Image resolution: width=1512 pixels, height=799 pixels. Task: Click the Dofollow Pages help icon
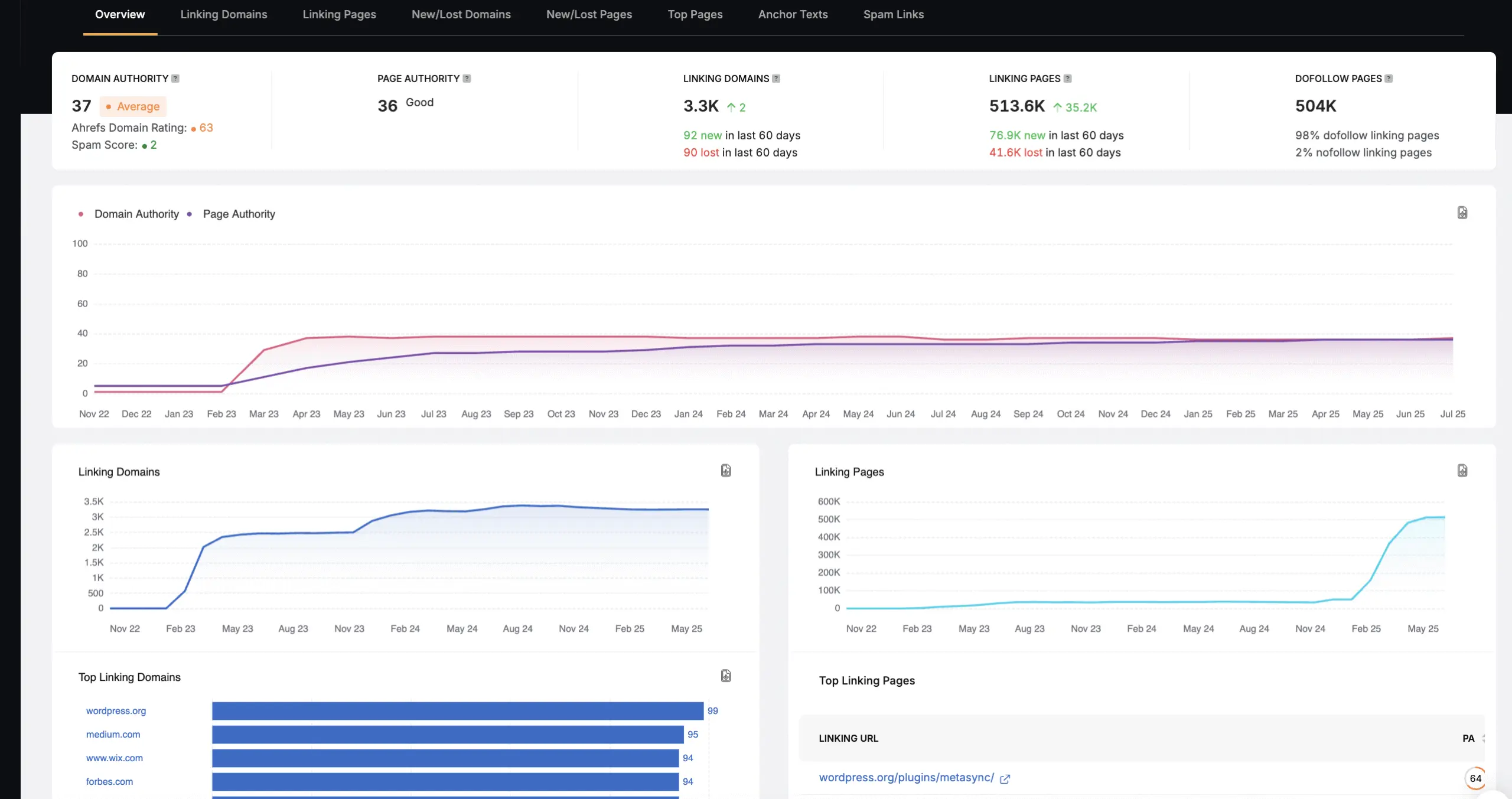click(1389, 79)
